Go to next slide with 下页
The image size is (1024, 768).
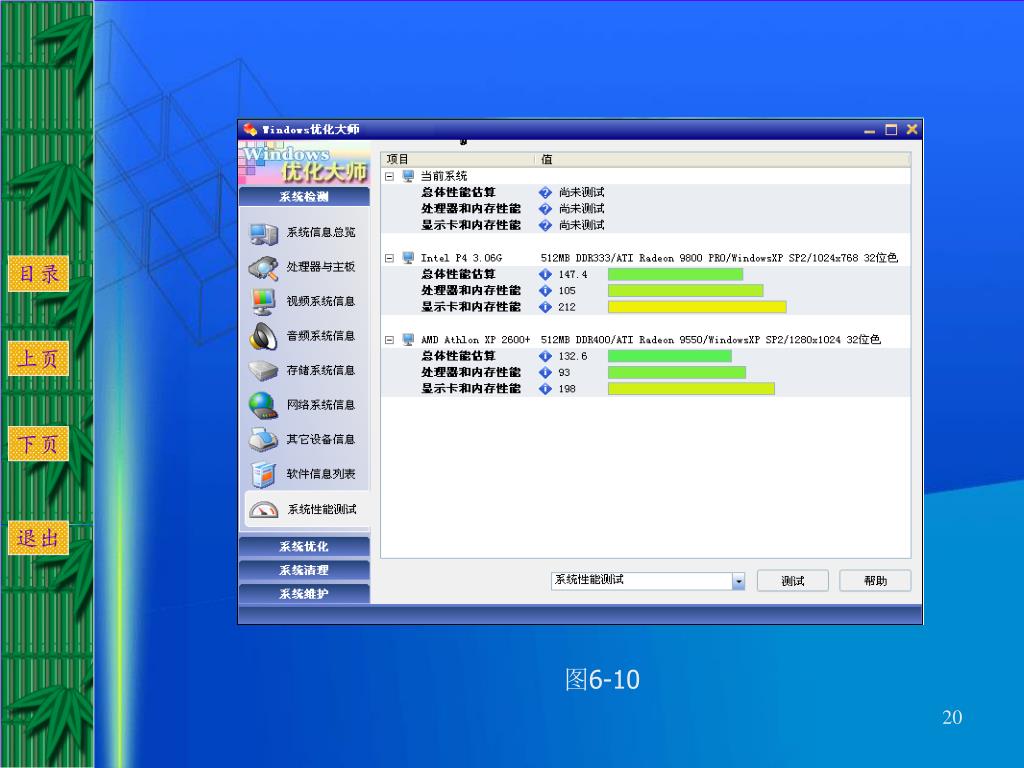tap(39, 443)
